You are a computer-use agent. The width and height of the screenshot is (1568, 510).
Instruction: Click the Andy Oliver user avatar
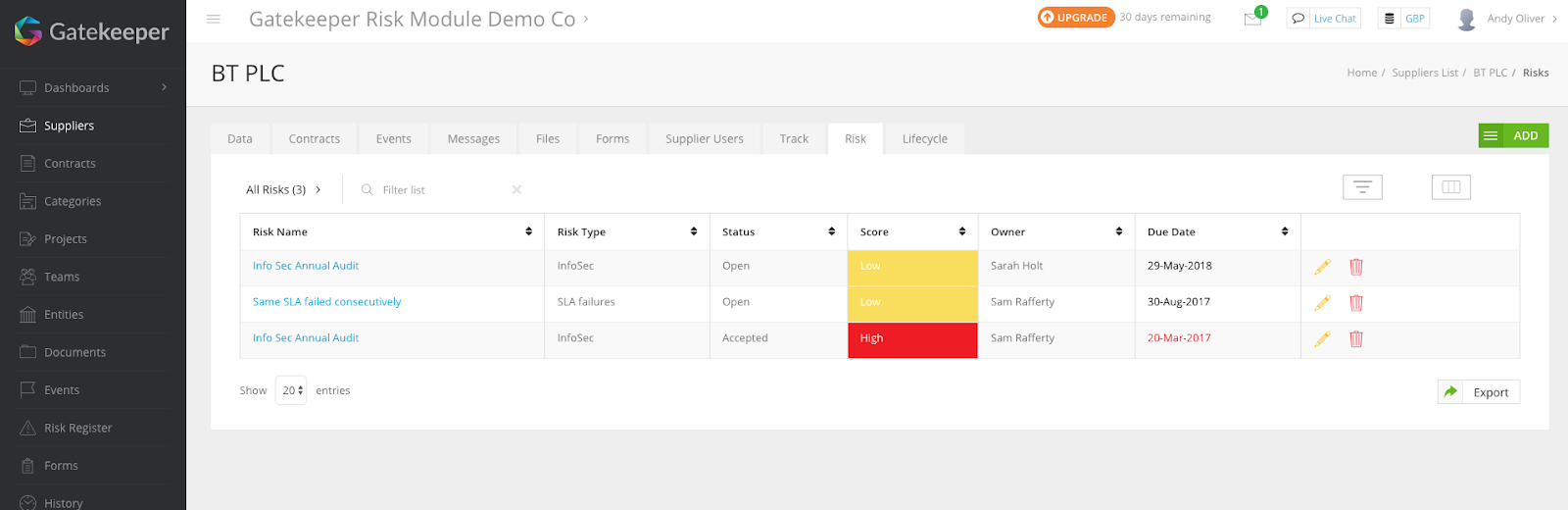click(1466, 19)
